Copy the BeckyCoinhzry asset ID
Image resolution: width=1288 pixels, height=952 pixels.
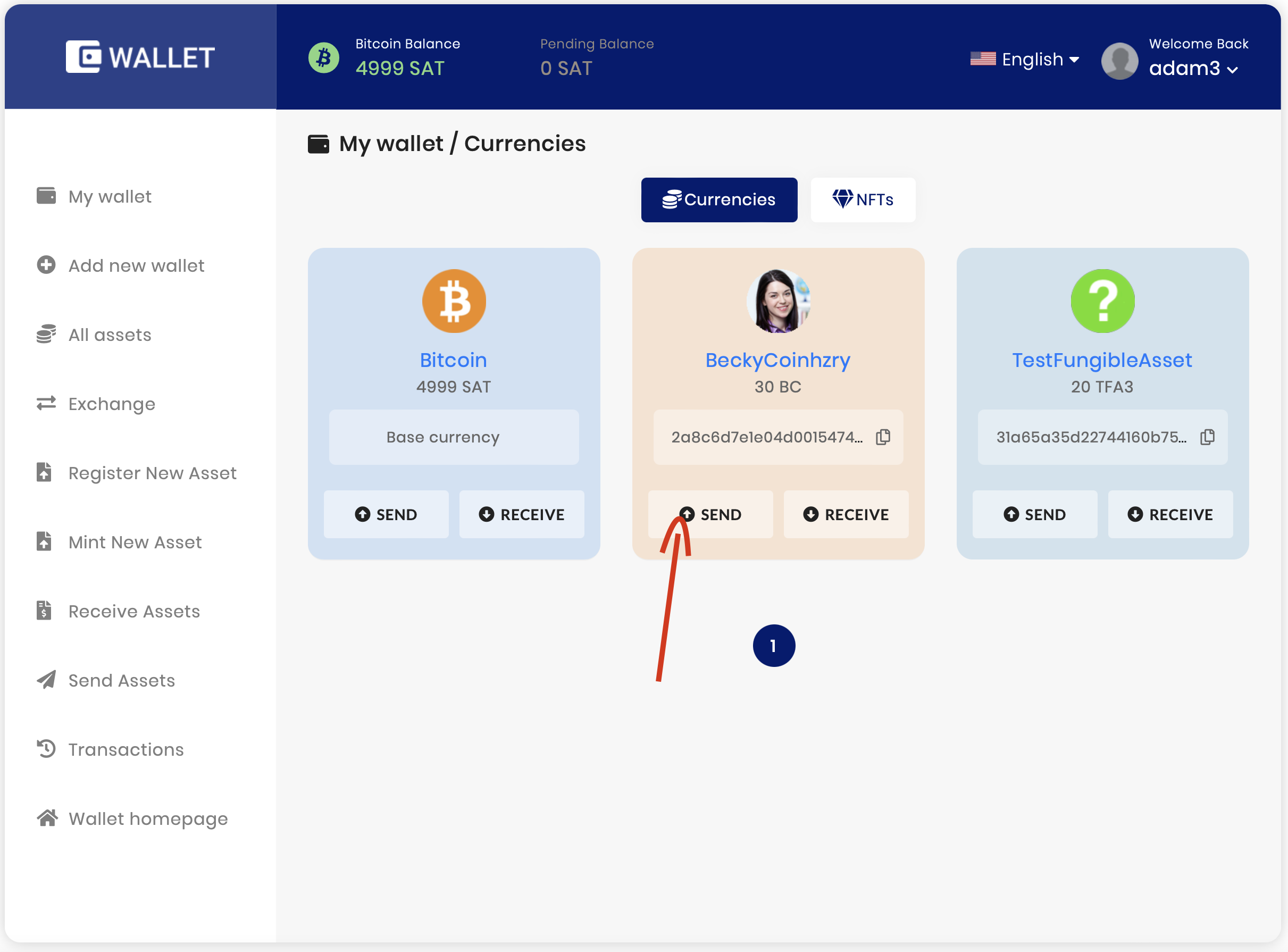coord(883,437)
